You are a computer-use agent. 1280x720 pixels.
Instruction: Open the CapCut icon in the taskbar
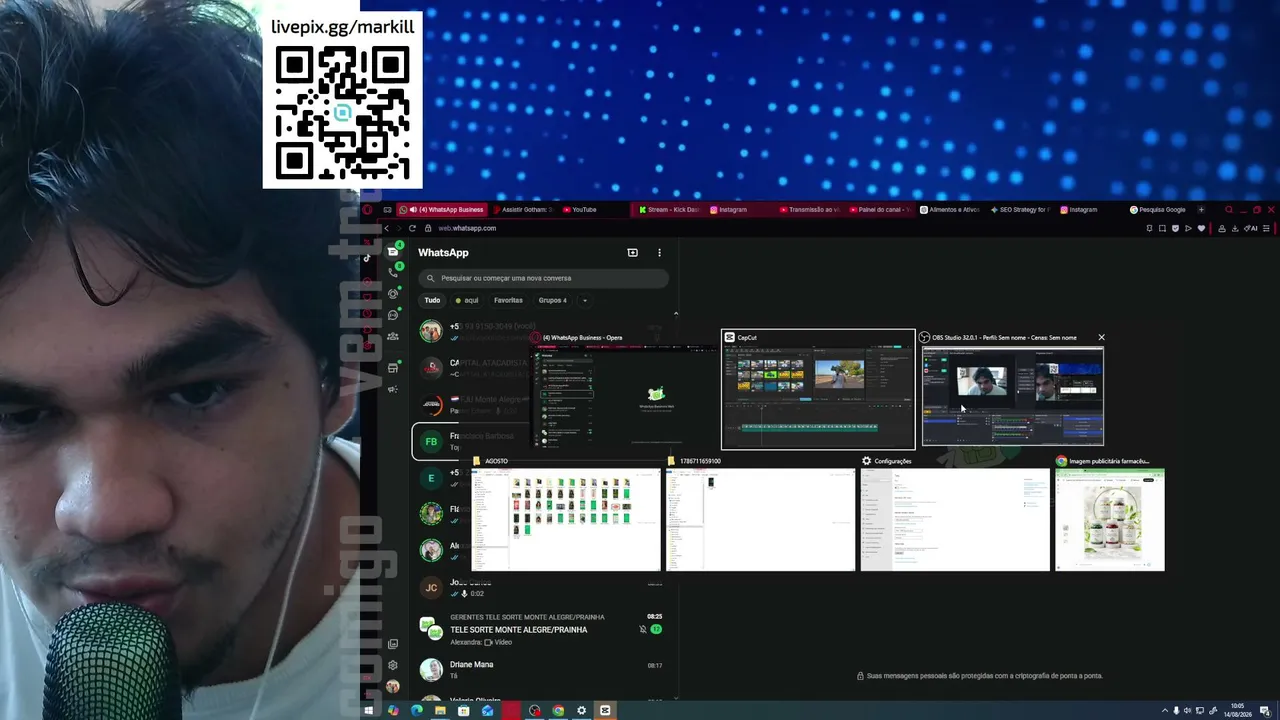tap(605, 711)
